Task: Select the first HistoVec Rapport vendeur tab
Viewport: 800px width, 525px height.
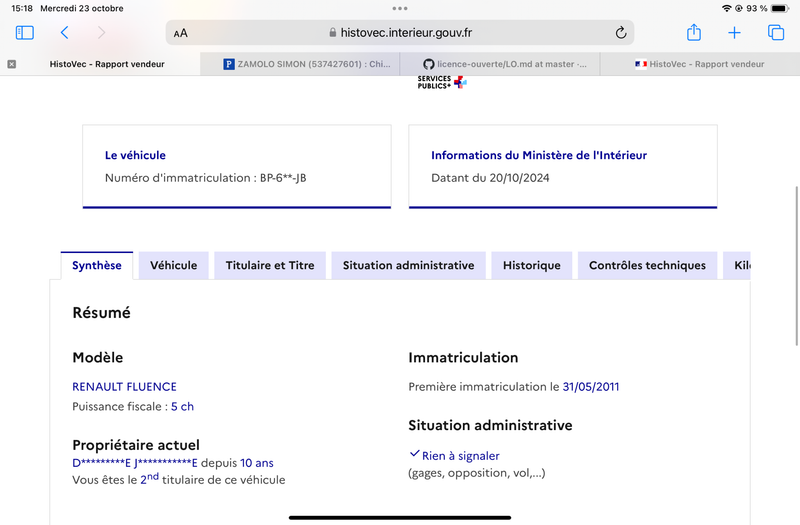Action: click(x=100, y=64)
